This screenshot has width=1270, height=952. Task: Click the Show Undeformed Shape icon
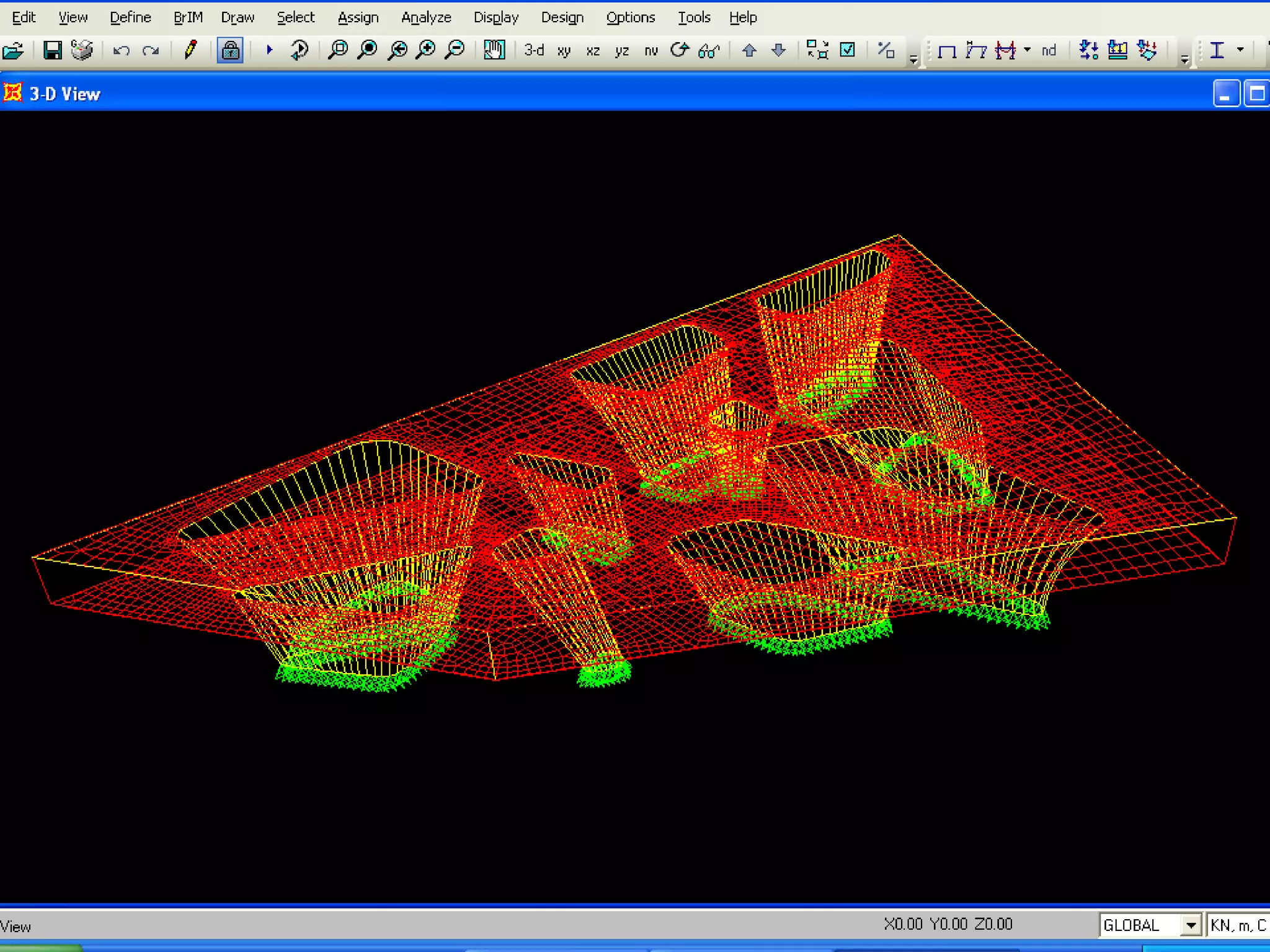coord(947,51)
